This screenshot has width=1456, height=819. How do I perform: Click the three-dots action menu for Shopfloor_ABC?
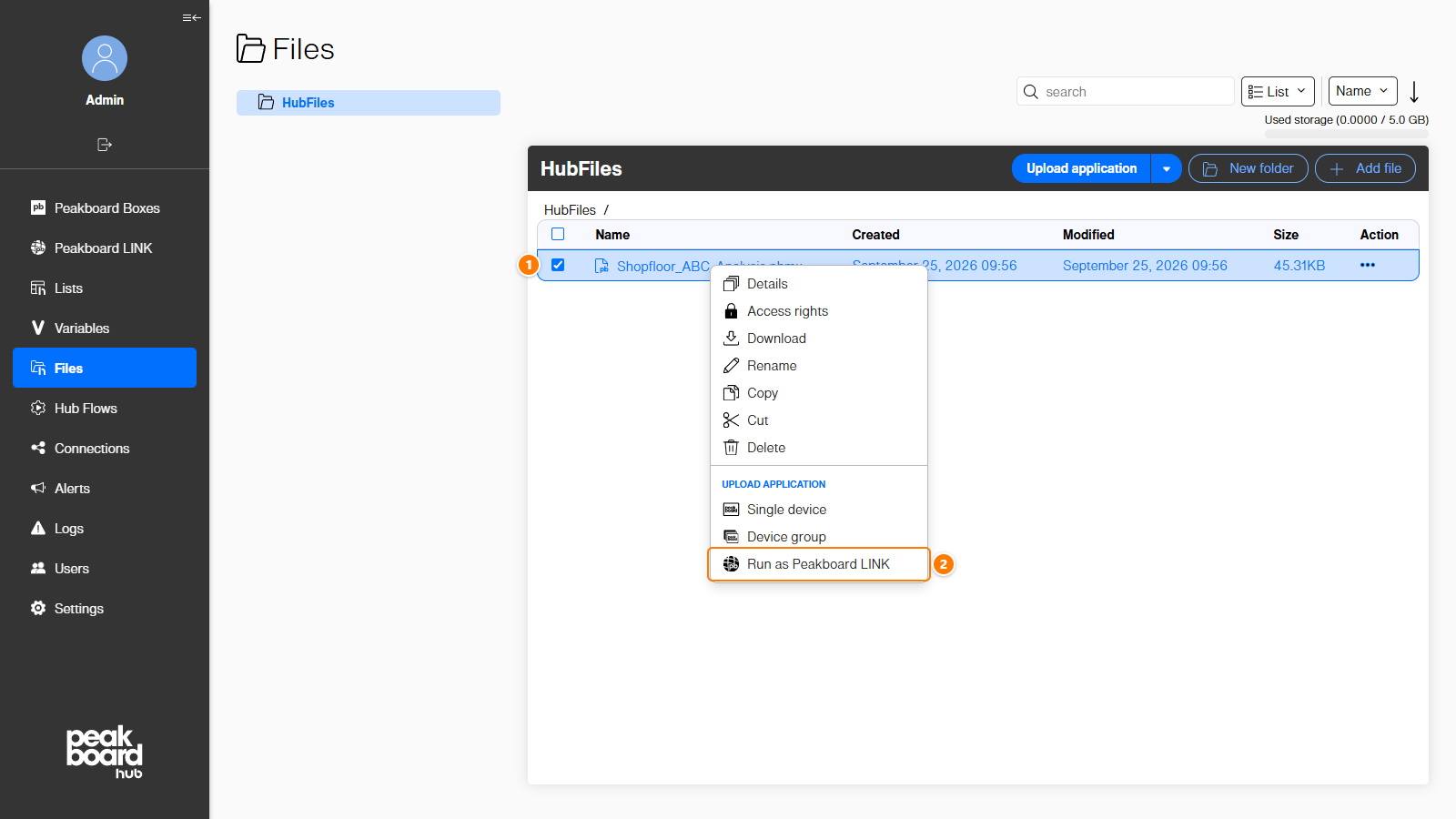click(x=1368, y=265)
